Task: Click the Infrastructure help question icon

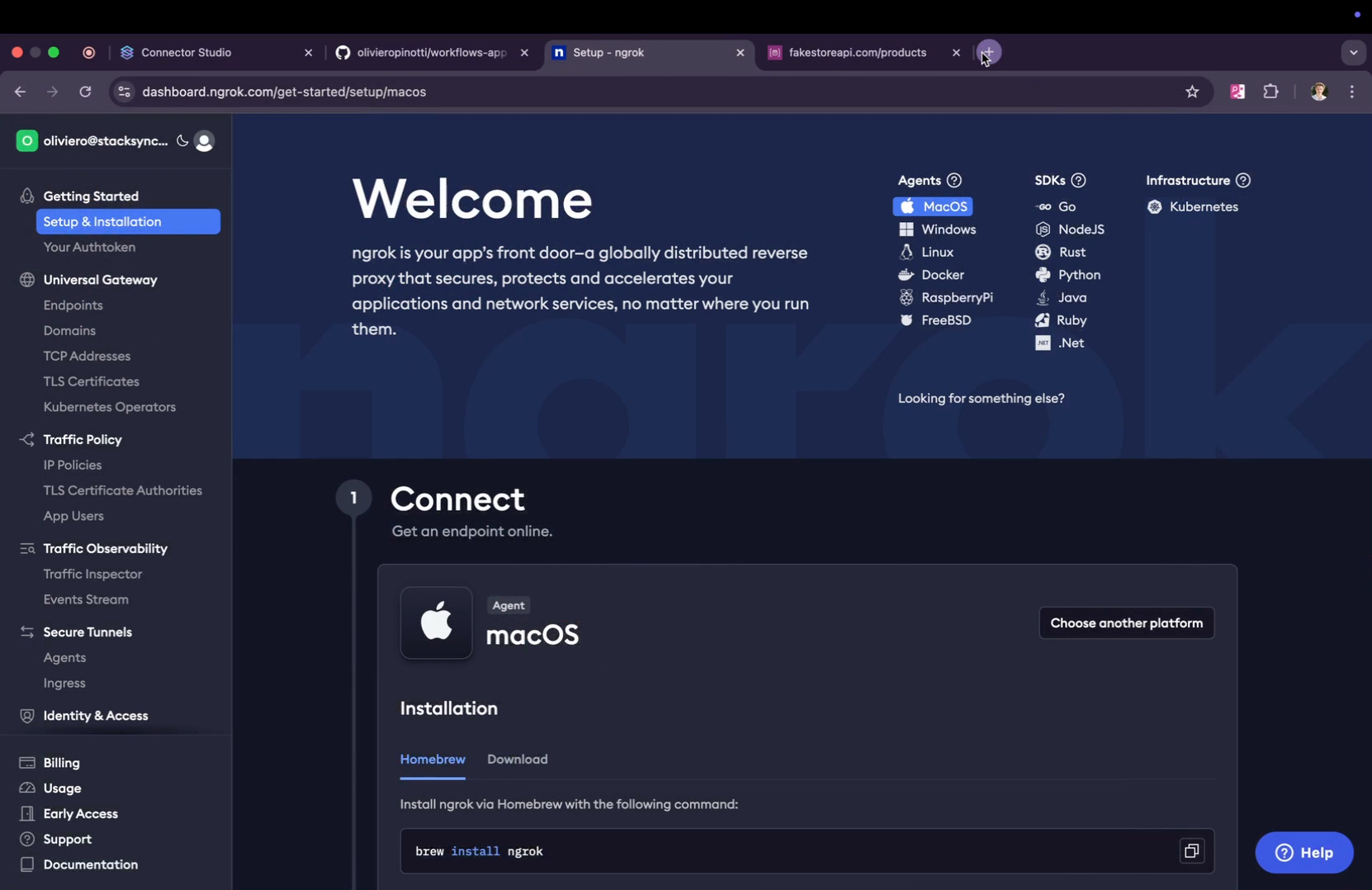Action: (x=1242, y=181)
